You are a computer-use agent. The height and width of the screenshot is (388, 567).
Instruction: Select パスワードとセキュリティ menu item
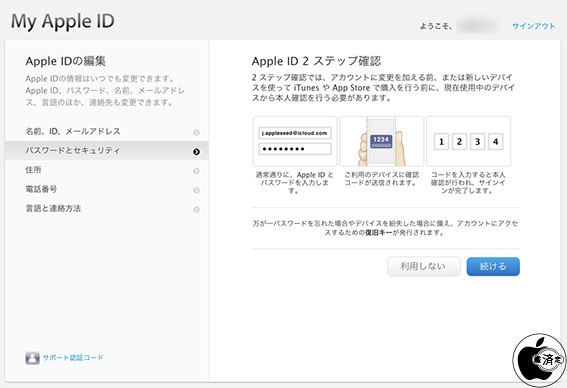click(x=107, y=151)
